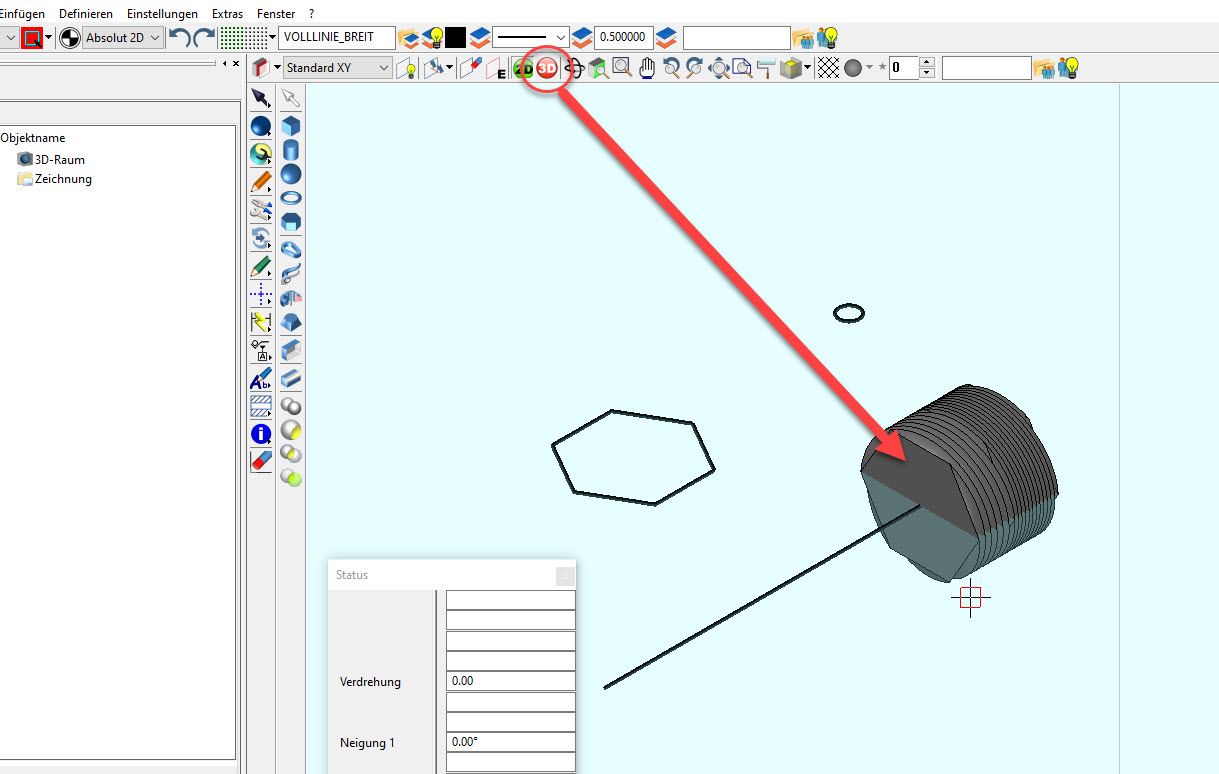Click the zoom all arrows magnifier icon

[719, 68]
